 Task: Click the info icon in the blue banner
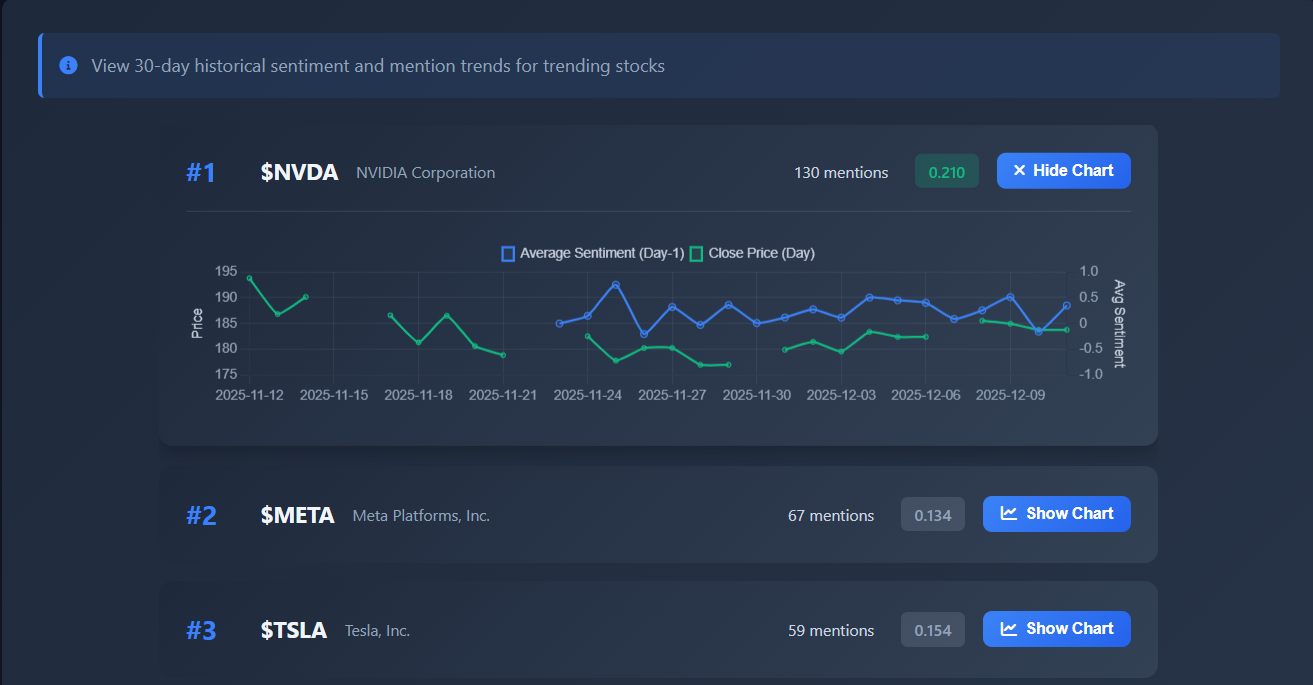click(68, 65)
